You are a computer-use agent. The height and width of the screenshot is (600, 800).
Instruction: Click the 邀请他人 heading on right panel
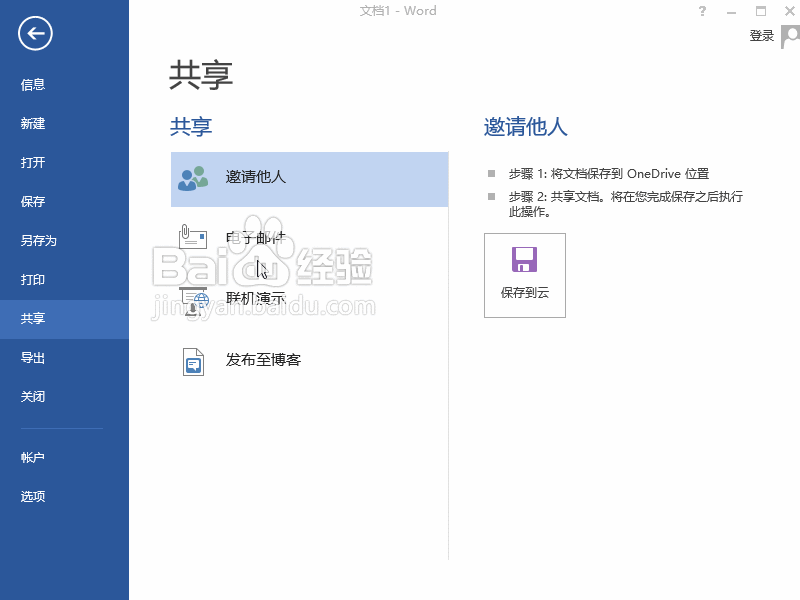click(526, 127)
